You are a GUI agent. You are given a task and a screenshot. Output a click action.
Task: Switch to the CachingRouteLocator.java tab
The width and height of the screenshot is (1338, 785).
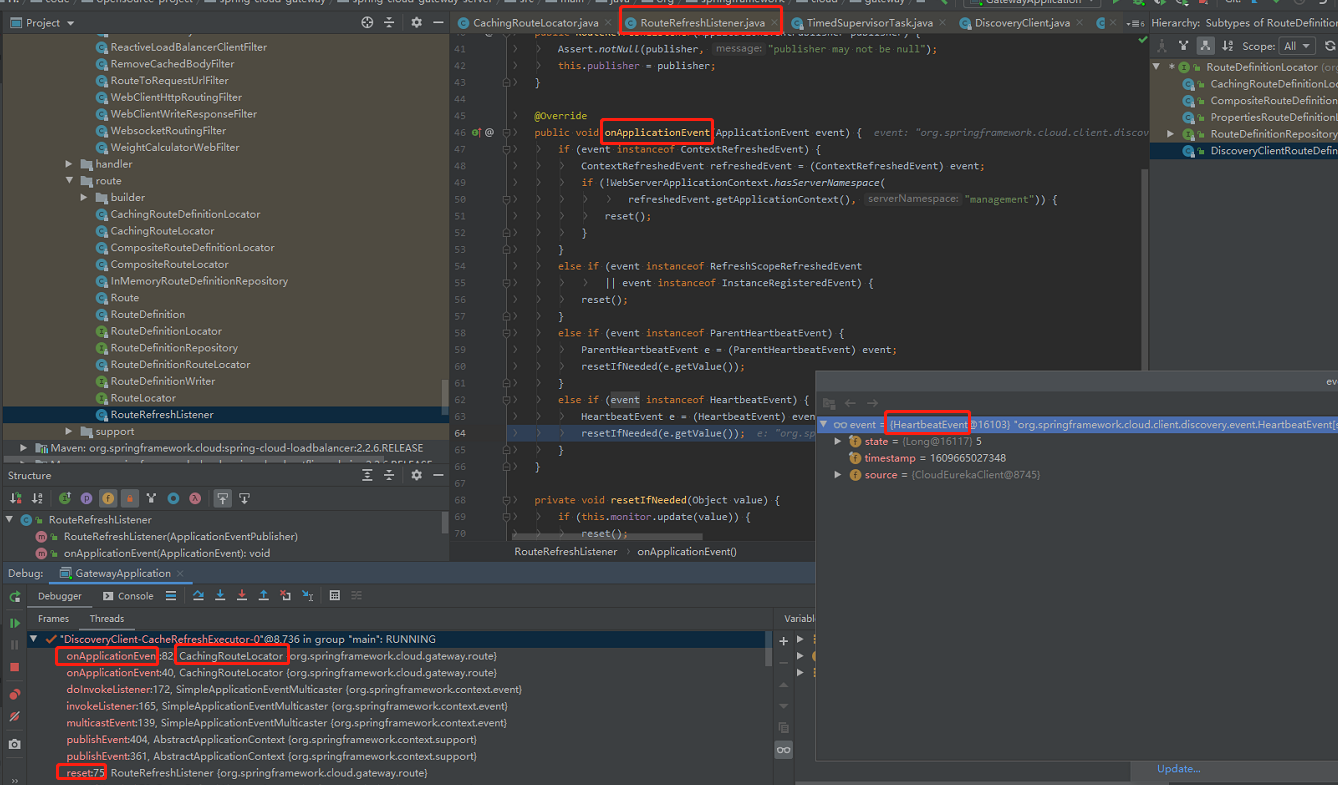point(533,22)
